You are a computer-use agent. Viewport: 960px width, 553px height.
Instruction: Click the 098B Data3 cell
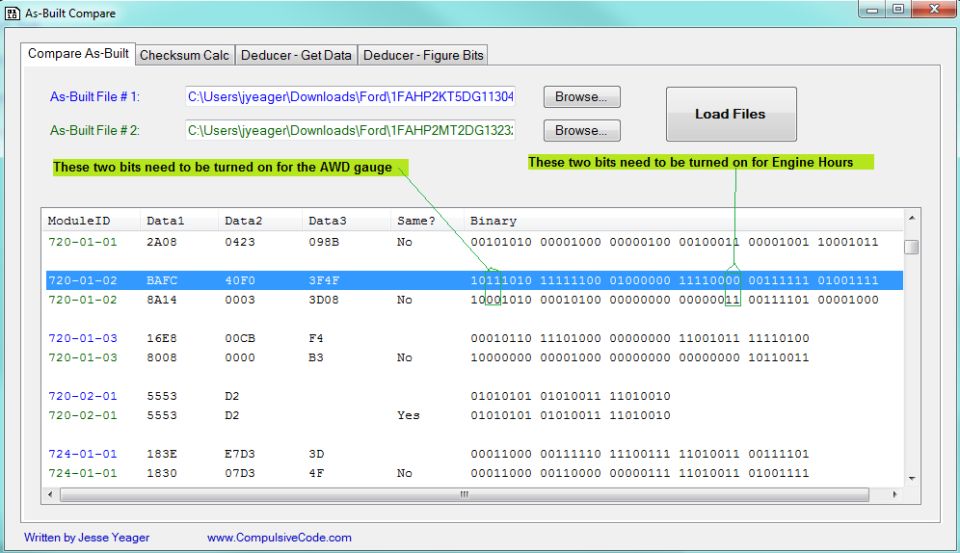(324, 242)
